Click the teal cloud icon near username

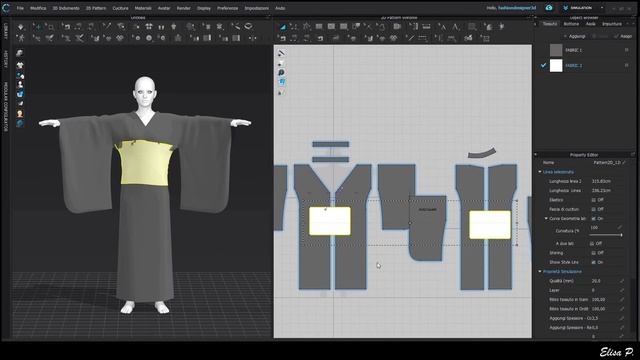click(549, 8)
